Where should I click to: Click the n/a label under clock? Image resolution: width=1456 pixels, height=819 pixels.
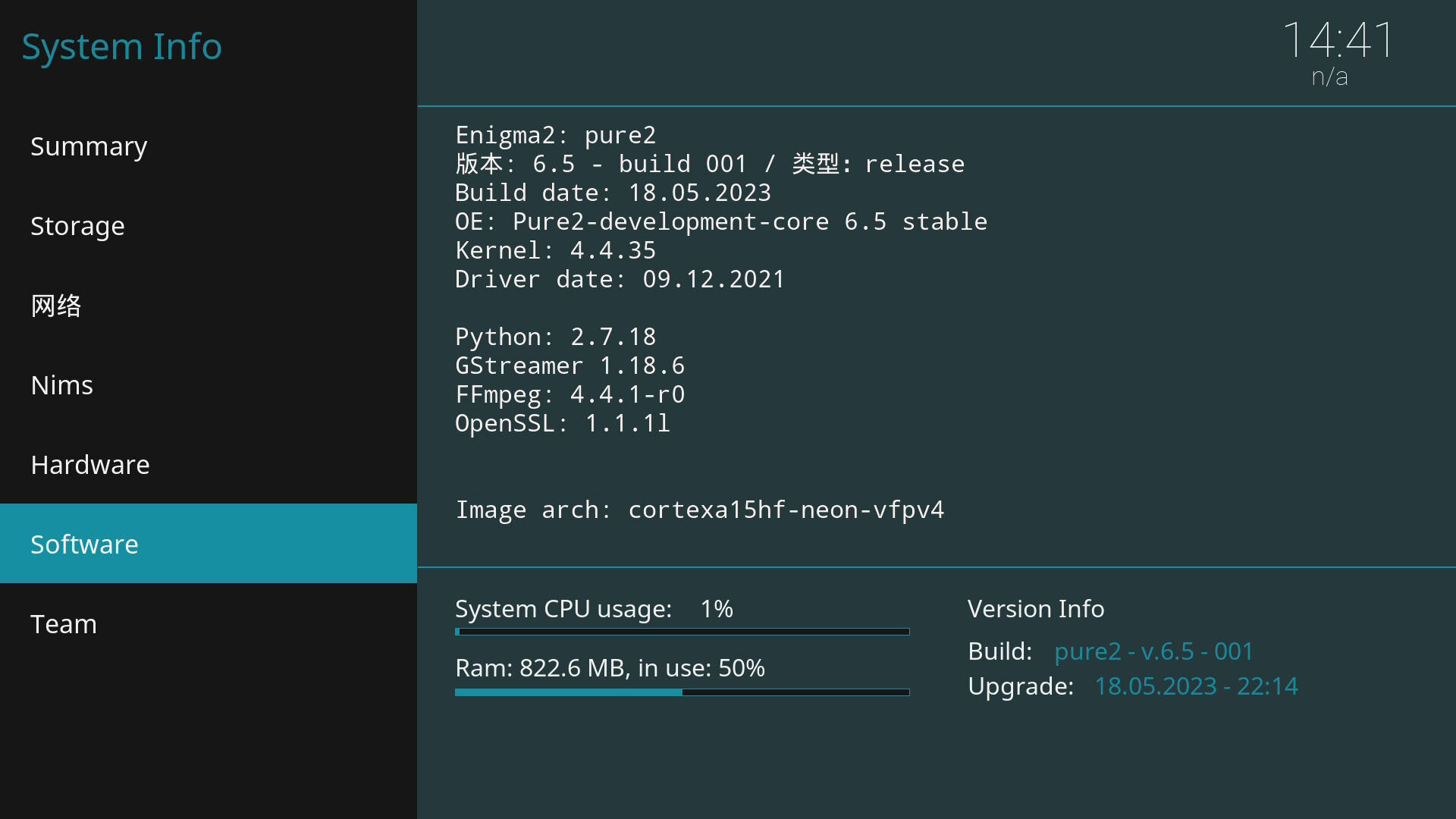(1329, 77)
